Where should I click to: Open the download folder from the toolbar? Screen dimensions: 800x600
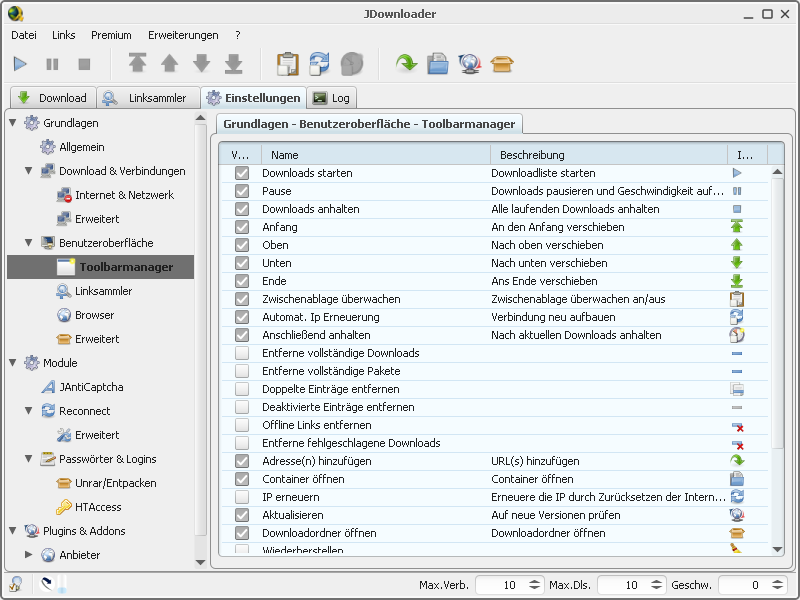coord(502,64)
